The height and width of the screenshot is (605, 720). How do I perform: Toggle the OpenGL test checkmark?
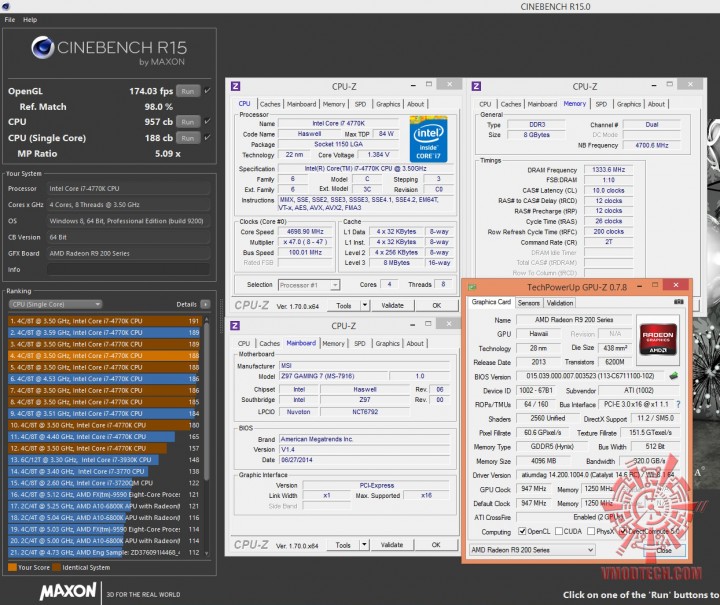click(x=208, y=91)
